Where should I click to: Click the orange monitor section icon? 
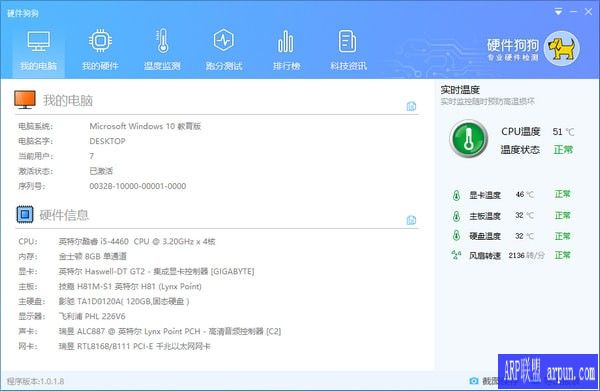coord(25,99)
